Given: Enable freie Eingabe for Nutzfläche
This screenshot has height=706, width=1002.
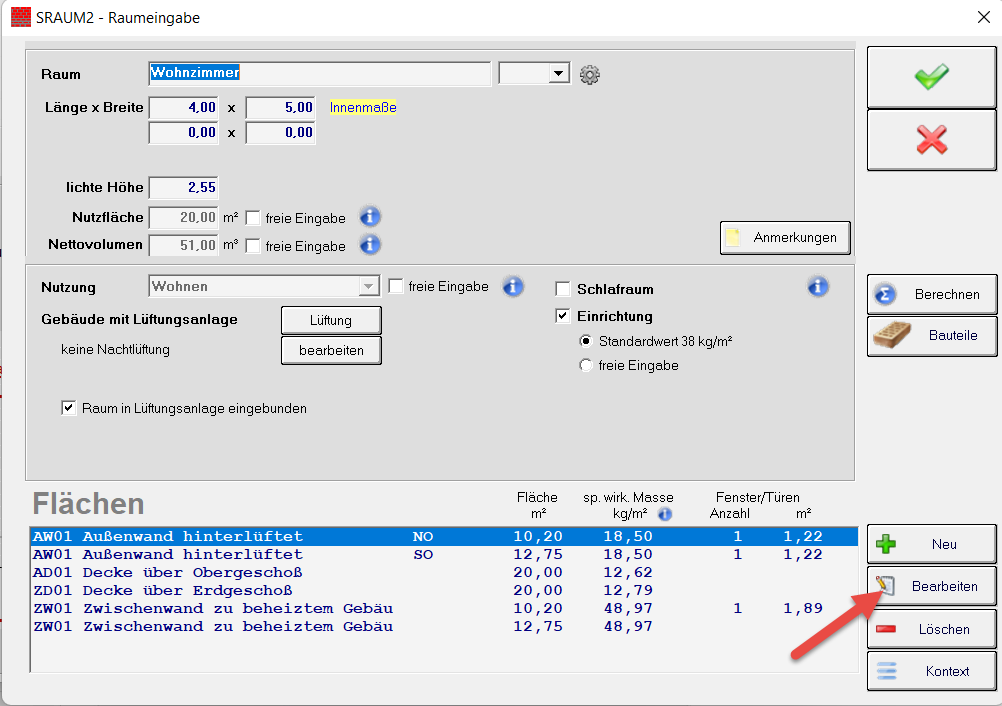Looking at the screenshot, I should (253, 218).
